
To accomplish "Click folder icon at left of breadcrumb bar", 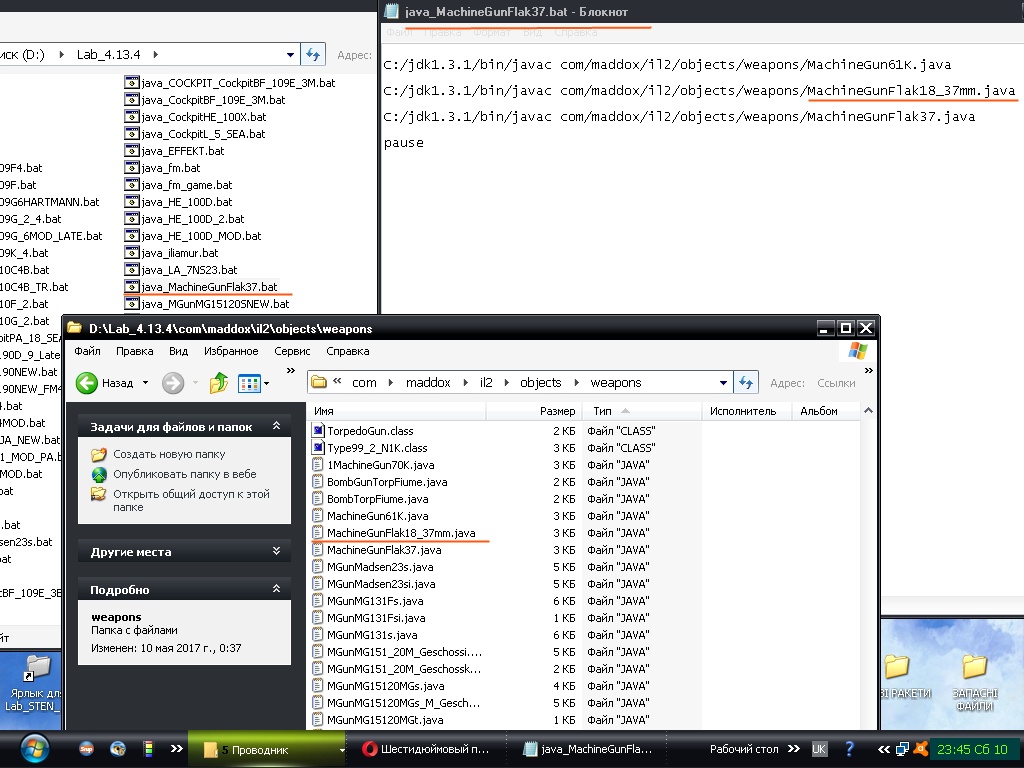I will [x=319, y=382].
